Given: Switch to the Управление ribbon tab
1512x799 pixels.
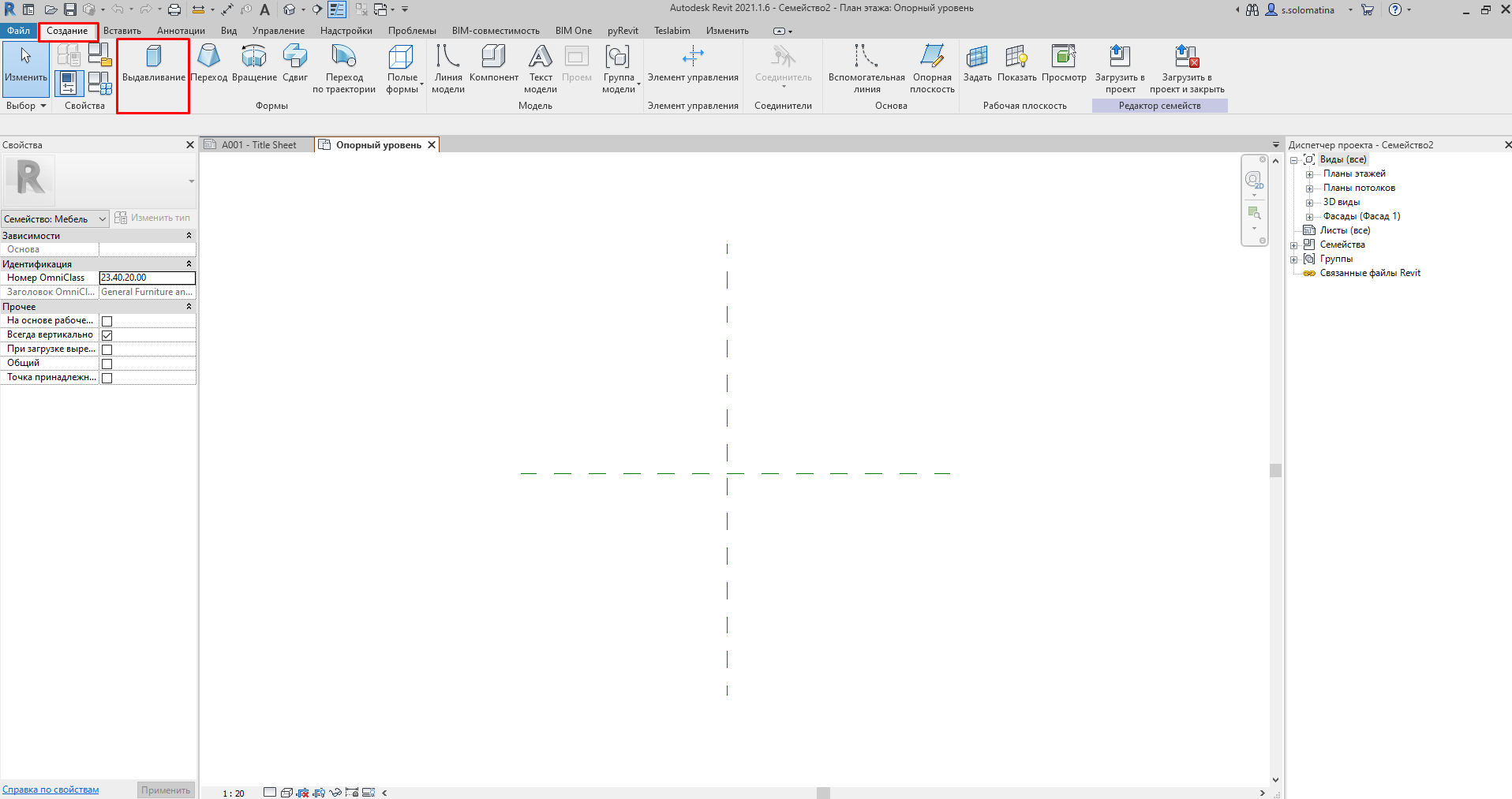Looking at the screenshot, I should (279, 31).
